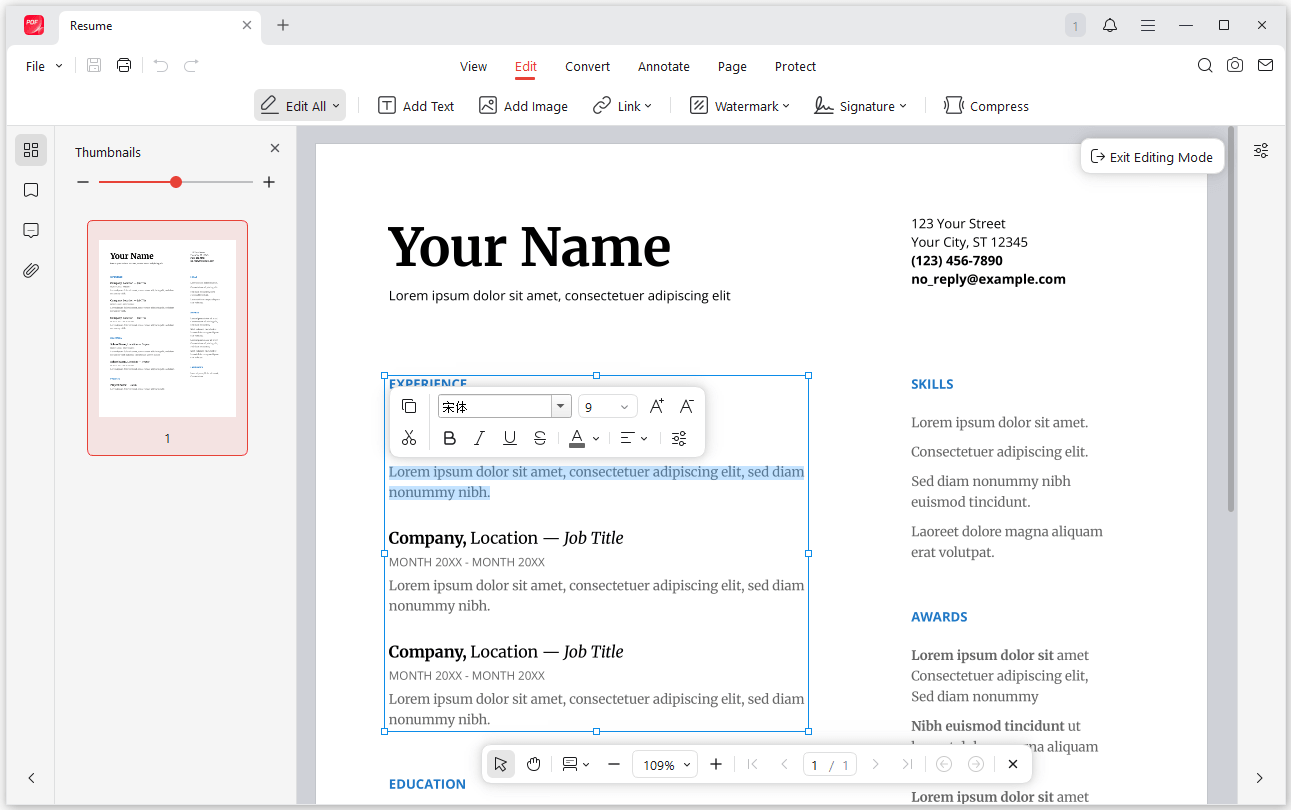
Task: Open text properties icon in floating toolbar
Action: click(x=679, y=438)
